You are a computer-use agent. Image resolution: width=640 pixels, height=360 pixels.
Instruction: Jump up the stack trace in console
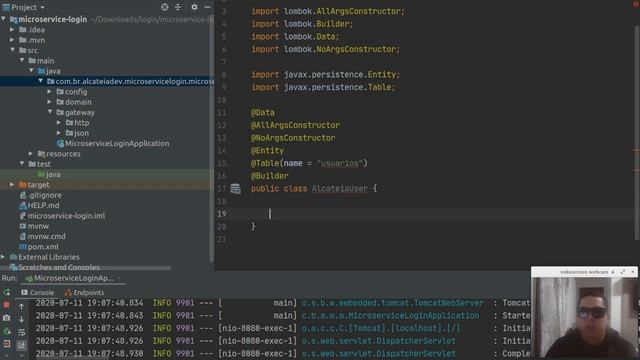[21, 306]
